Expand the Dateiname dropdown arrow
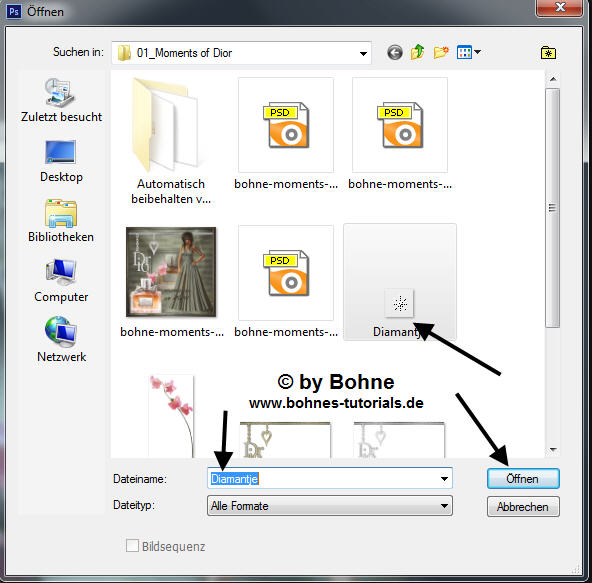This screenshot has width=592, height=583. [x=444, y=479]
